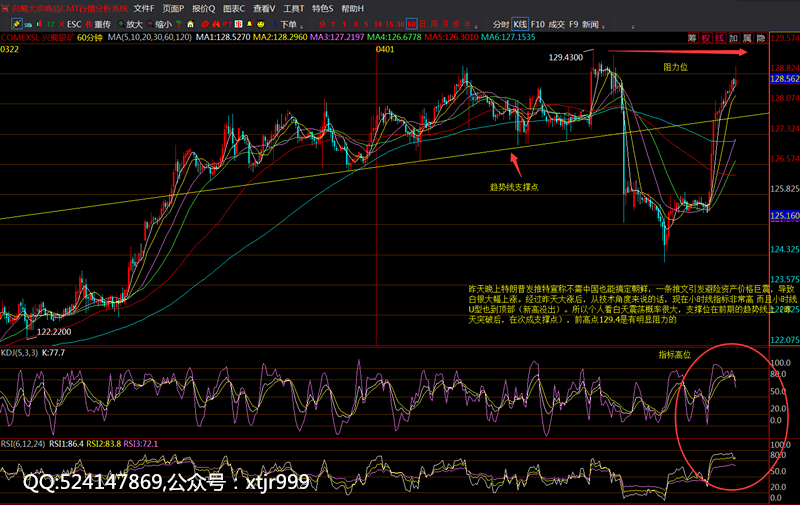This screenshot has height=505, width=800.
Task: Zoom in with the 放大 button
Action: point(130,24)
